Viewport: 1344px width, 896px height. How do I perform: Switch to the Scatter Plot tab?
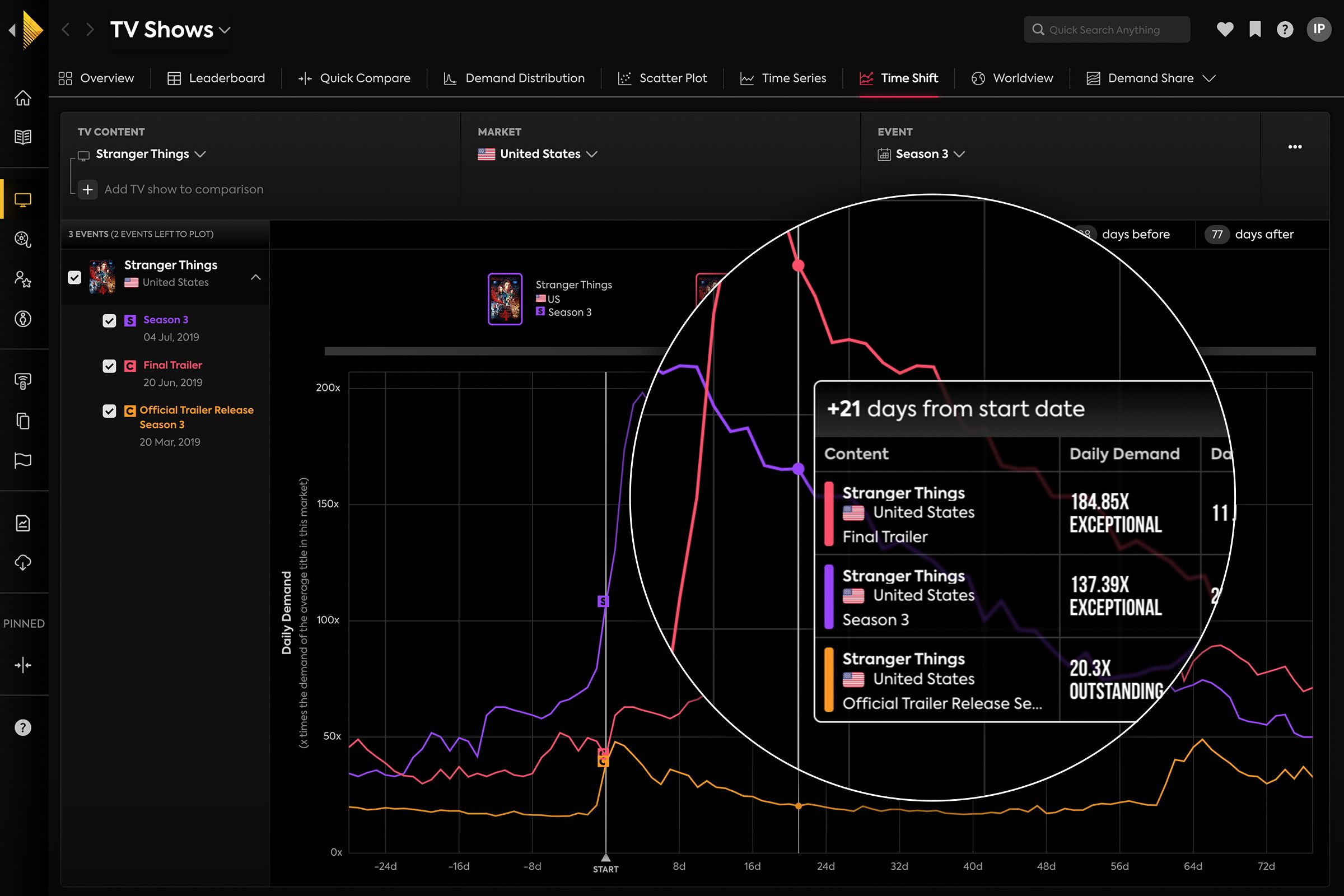point(663,78)
